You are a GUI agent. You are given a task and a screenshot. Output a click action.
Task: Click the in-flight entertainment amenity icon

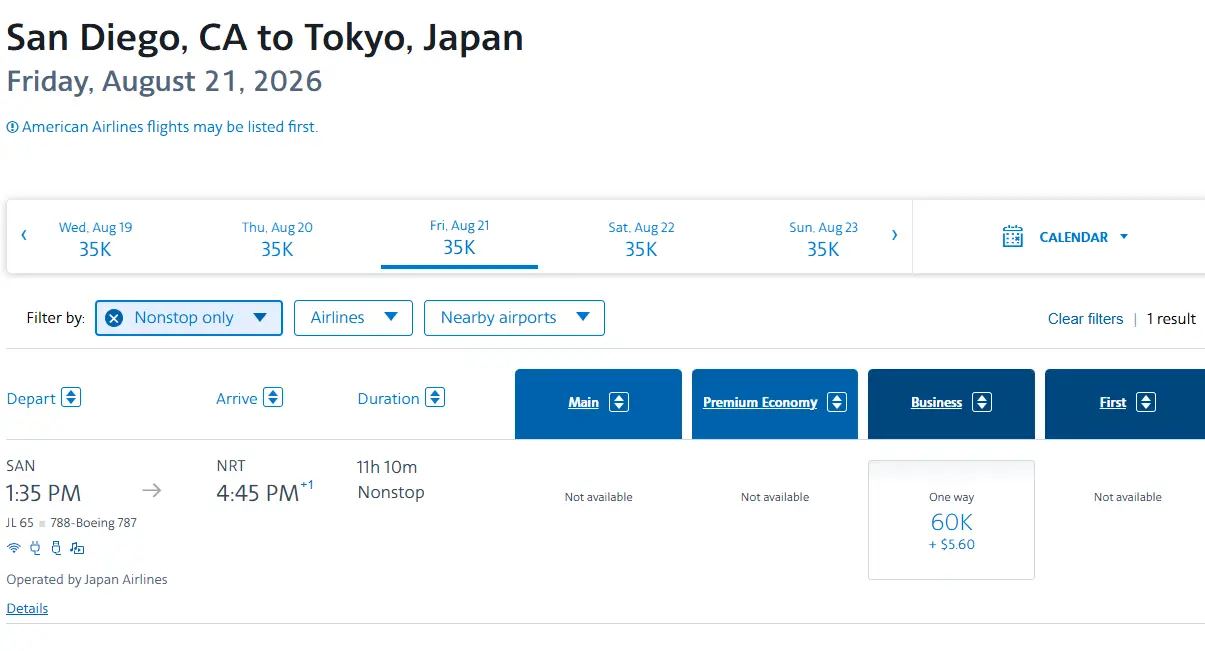click(77, 548)
